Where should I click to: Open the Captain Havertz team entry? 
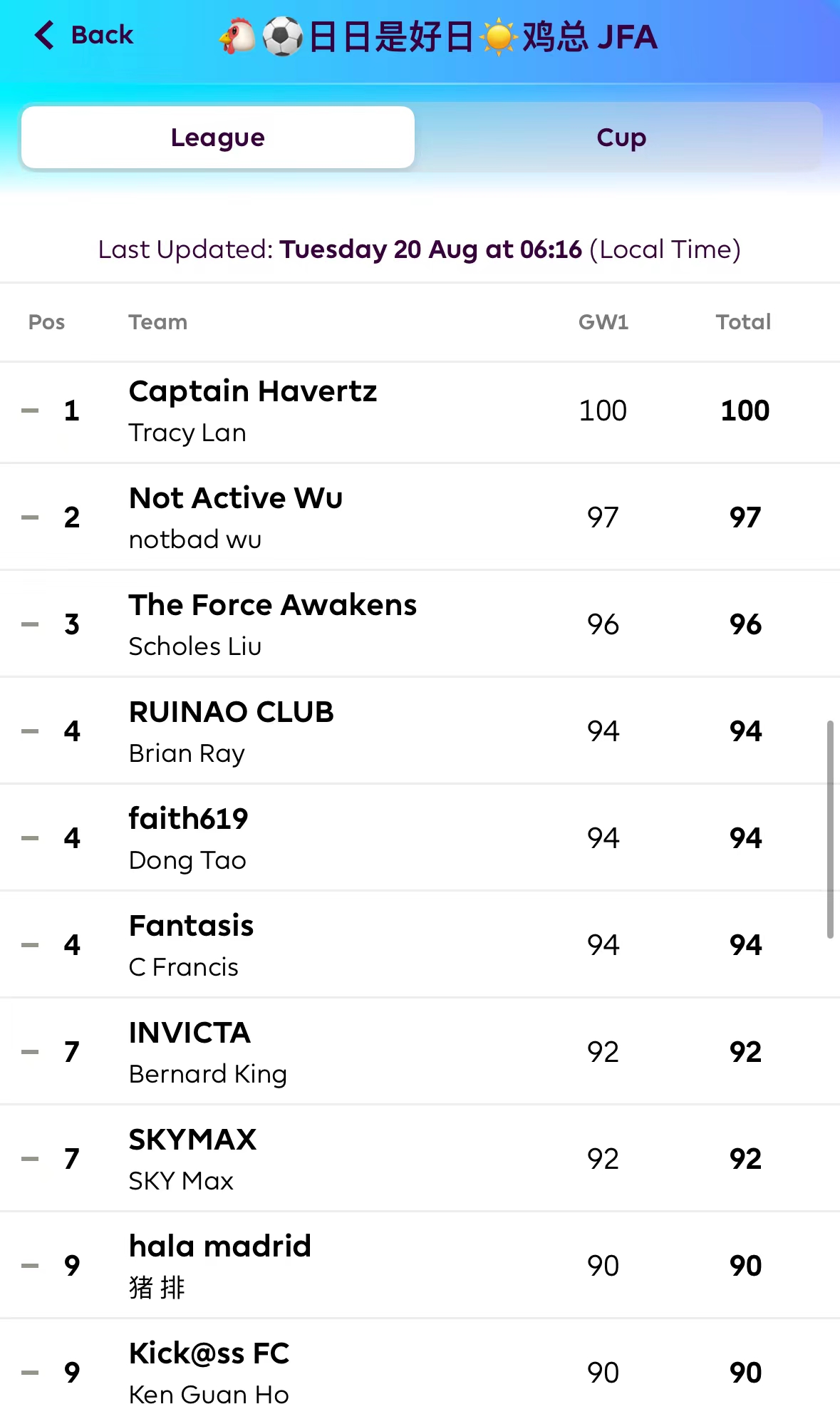tap(253, 391)
